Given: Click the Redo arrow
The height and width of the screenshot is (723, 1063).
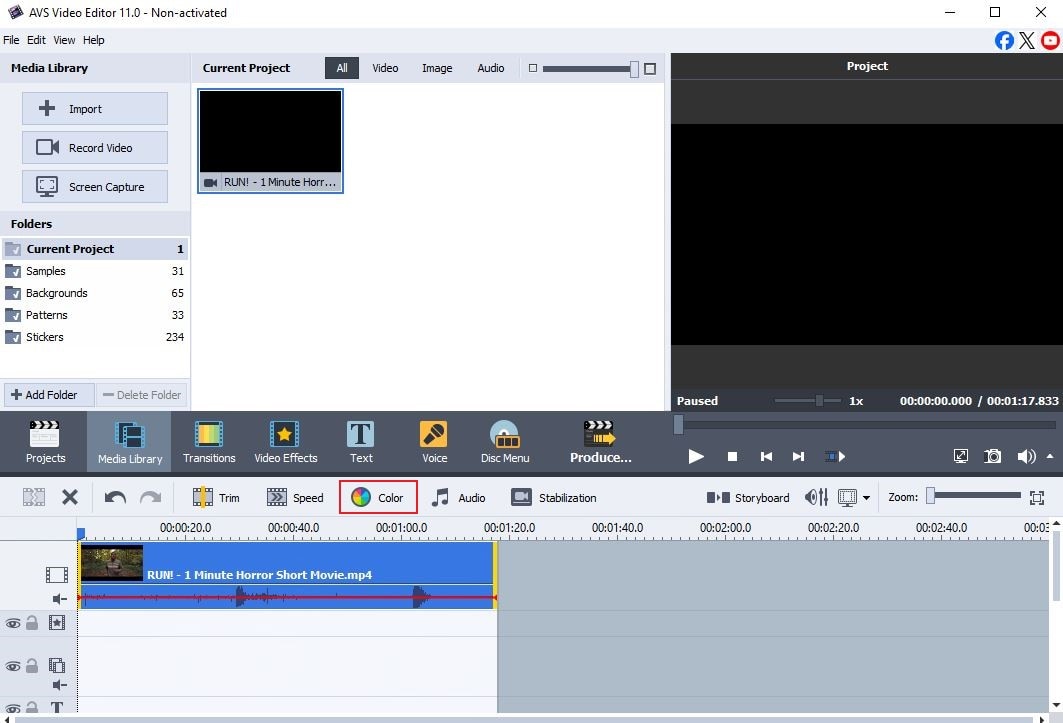Looking at the screenshot, I should (x=151, y=497).
